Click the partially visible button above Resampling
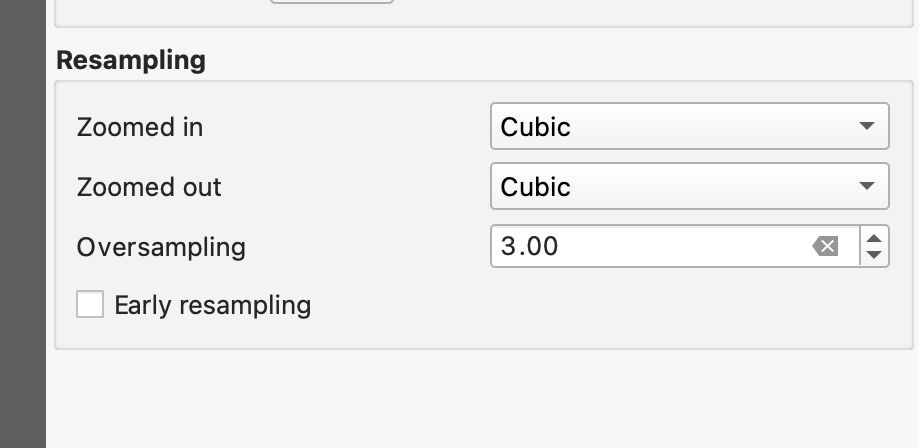The image size is (920, 448). point(331,2)
